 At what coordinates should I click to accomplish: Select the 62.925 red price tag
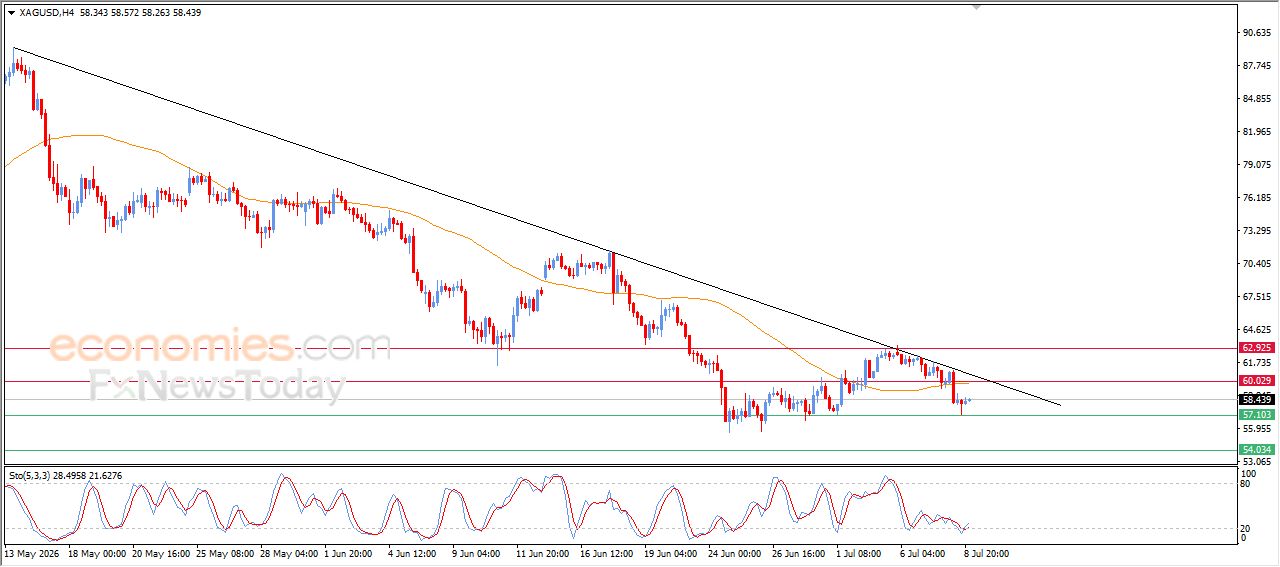(1256, 348)
